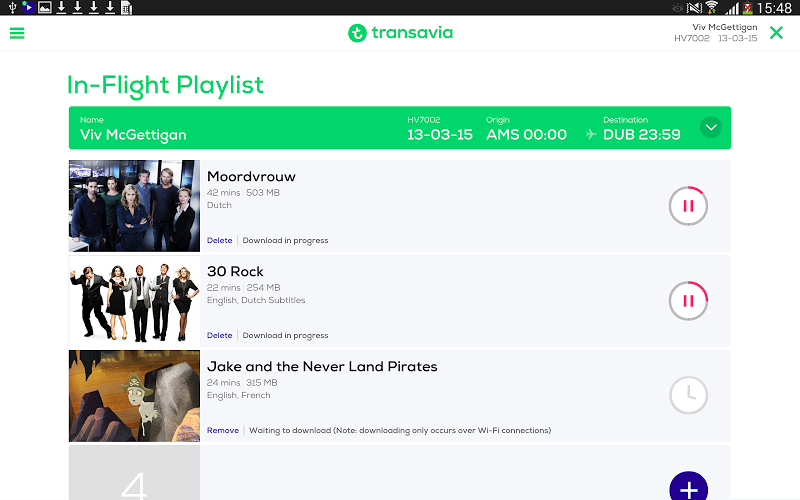The width and height of the screenshot is (800, 500).
Task: Tap the first download notification icon
Action: coord(61,8)
